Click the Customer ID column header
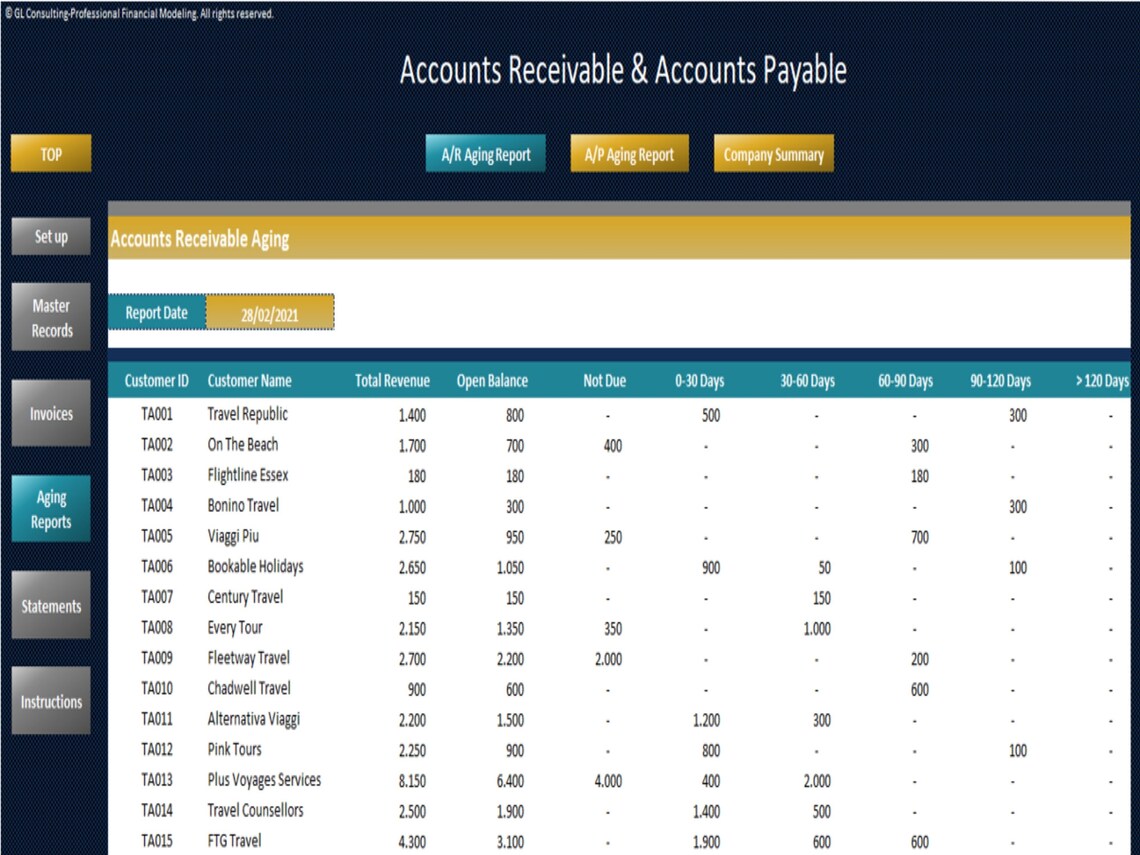The height and width of the screenshot is (855, 1140). tap(156, 380)
